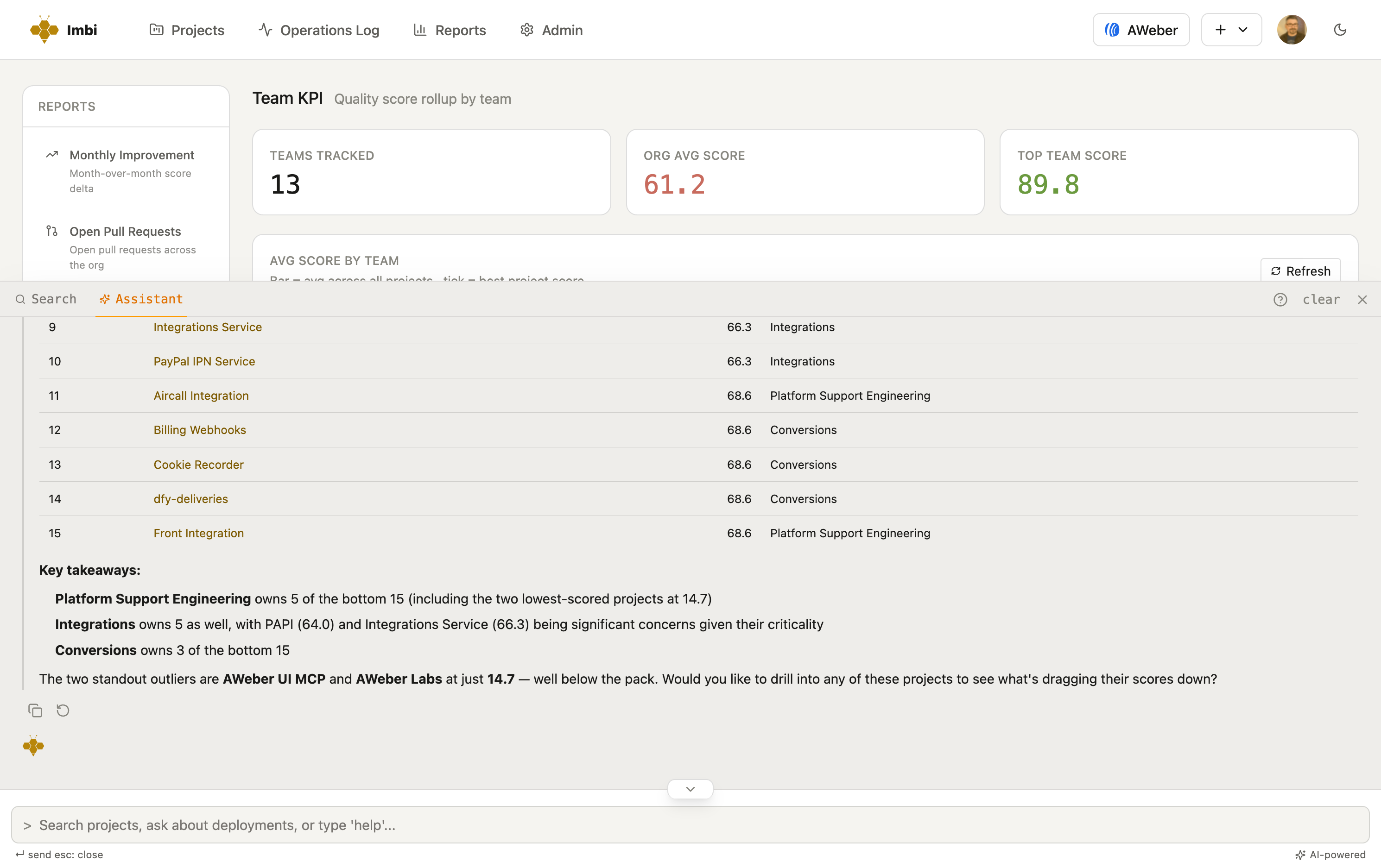The width and height of the screenshot is (1381, 868).
Task: Click the Reports bar chart icon
Action: click(420, 30)
